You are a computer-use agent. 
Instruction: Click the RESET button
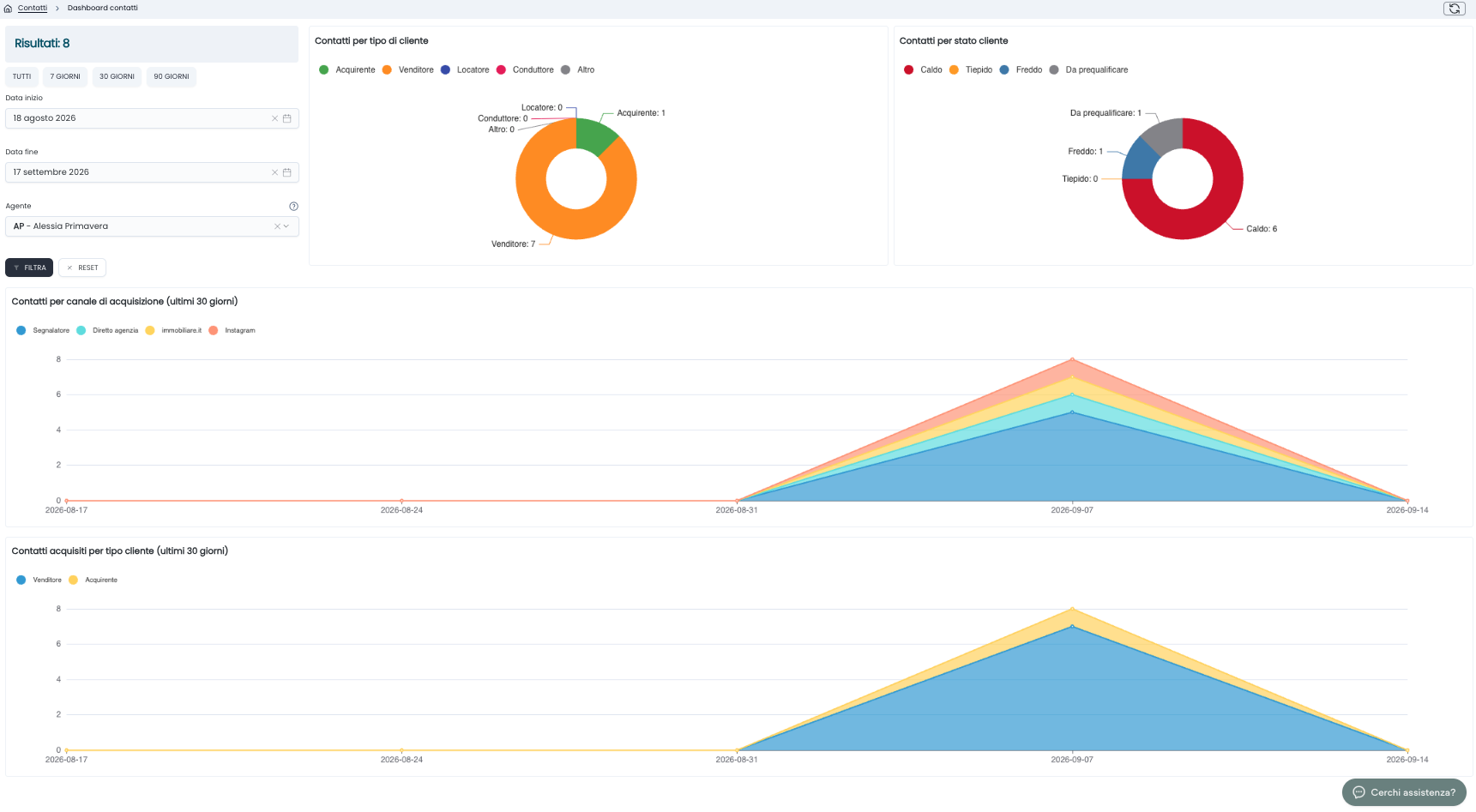82,268
